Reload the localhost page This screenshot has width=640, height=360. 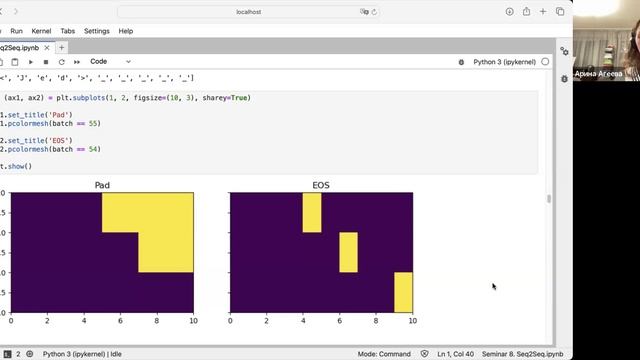[374, 12]
